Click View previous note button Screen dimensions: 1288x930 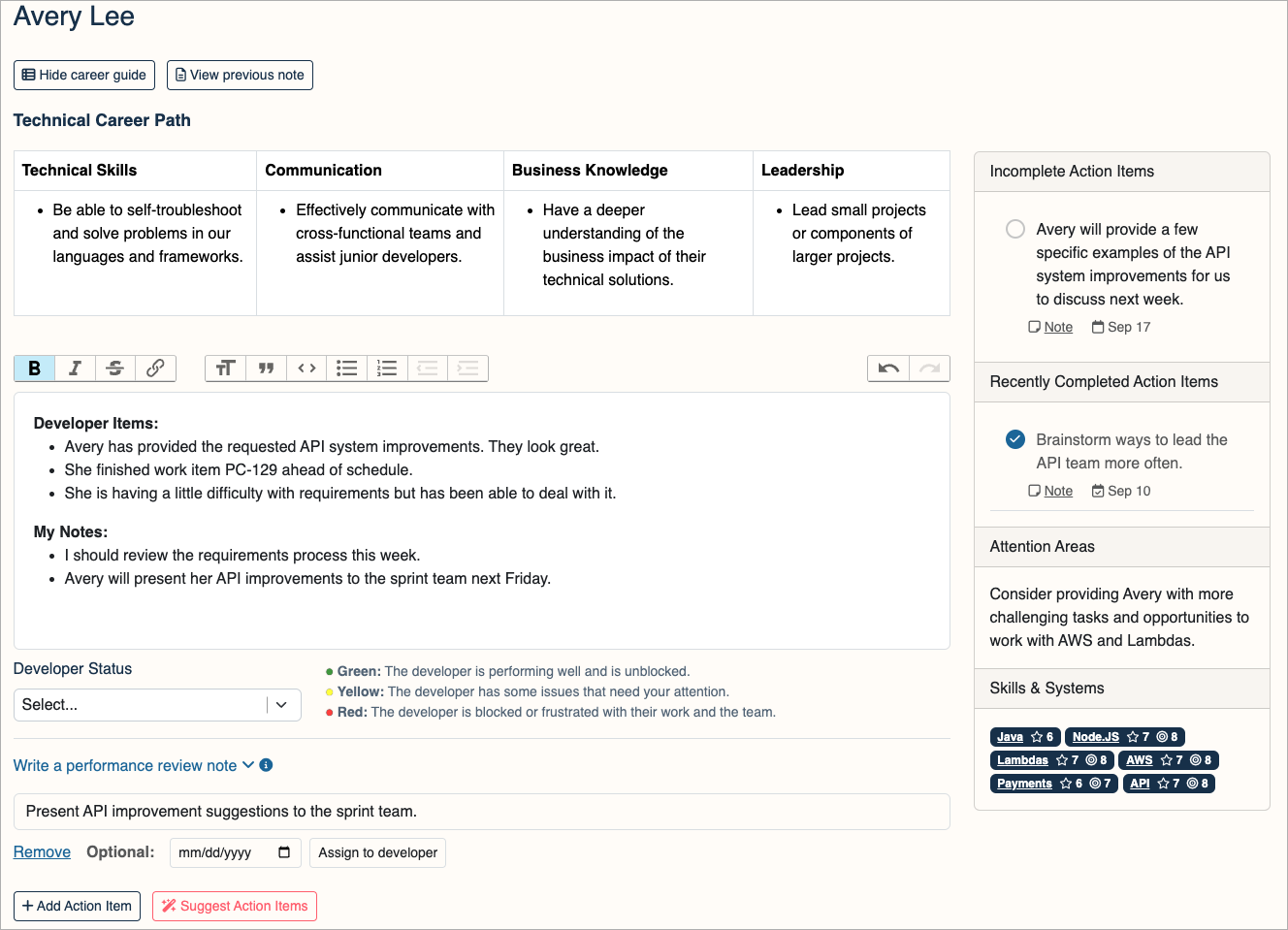(x=240, y=75)
